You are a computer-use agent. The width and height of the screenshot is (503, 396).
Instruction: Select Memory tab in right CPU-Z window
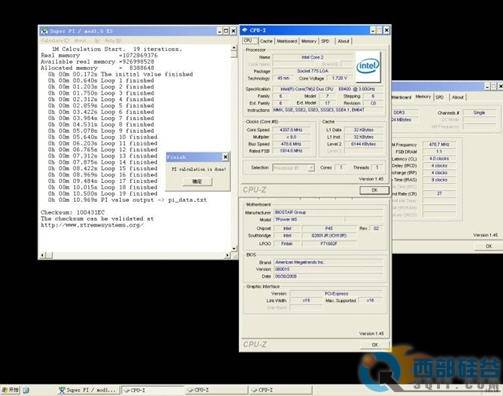click(423, 97)
